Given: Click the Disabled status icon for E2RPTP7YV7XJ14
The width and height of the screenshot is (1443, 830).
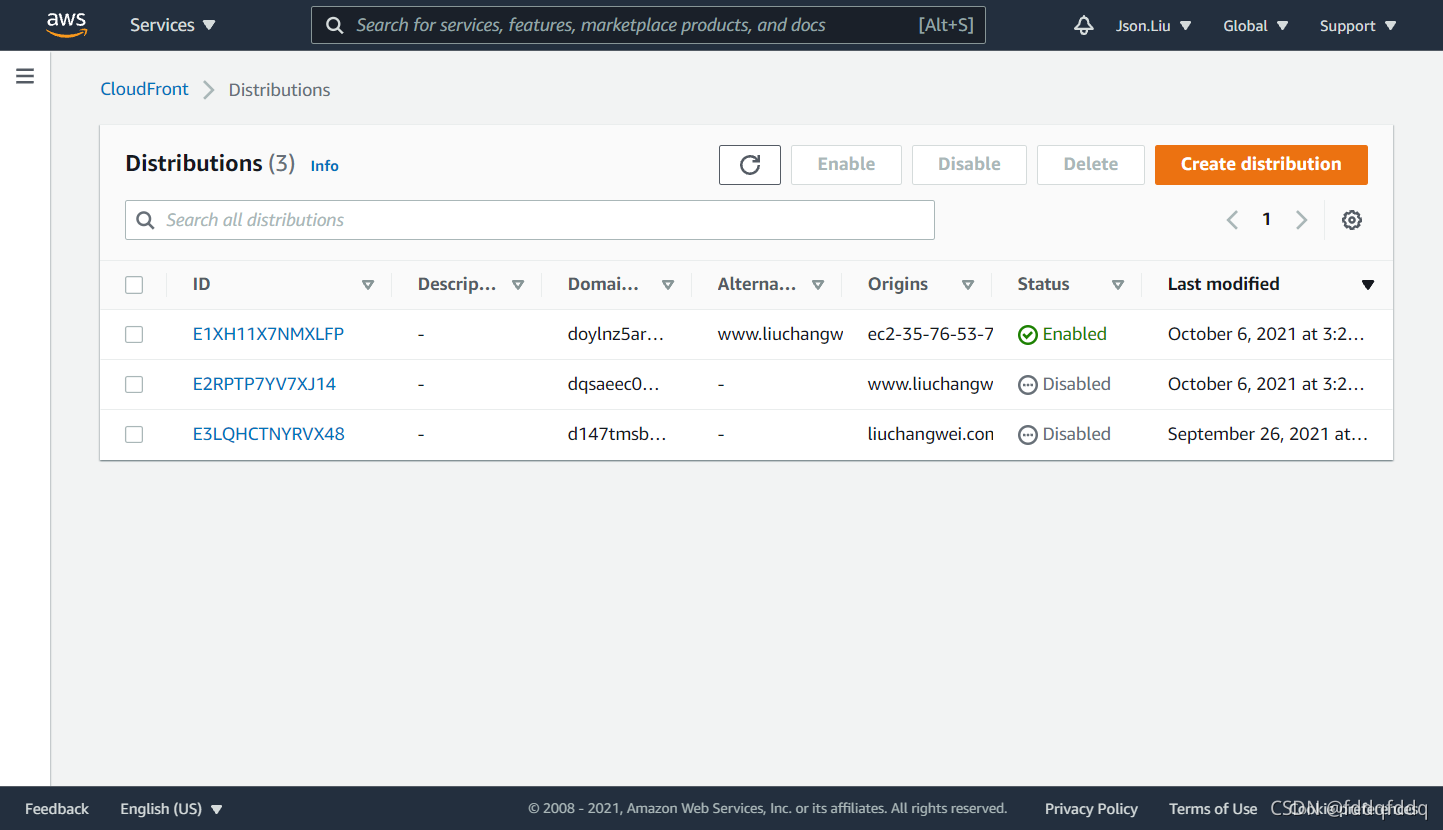Looking at the screenshot, I should point(1027,385).
